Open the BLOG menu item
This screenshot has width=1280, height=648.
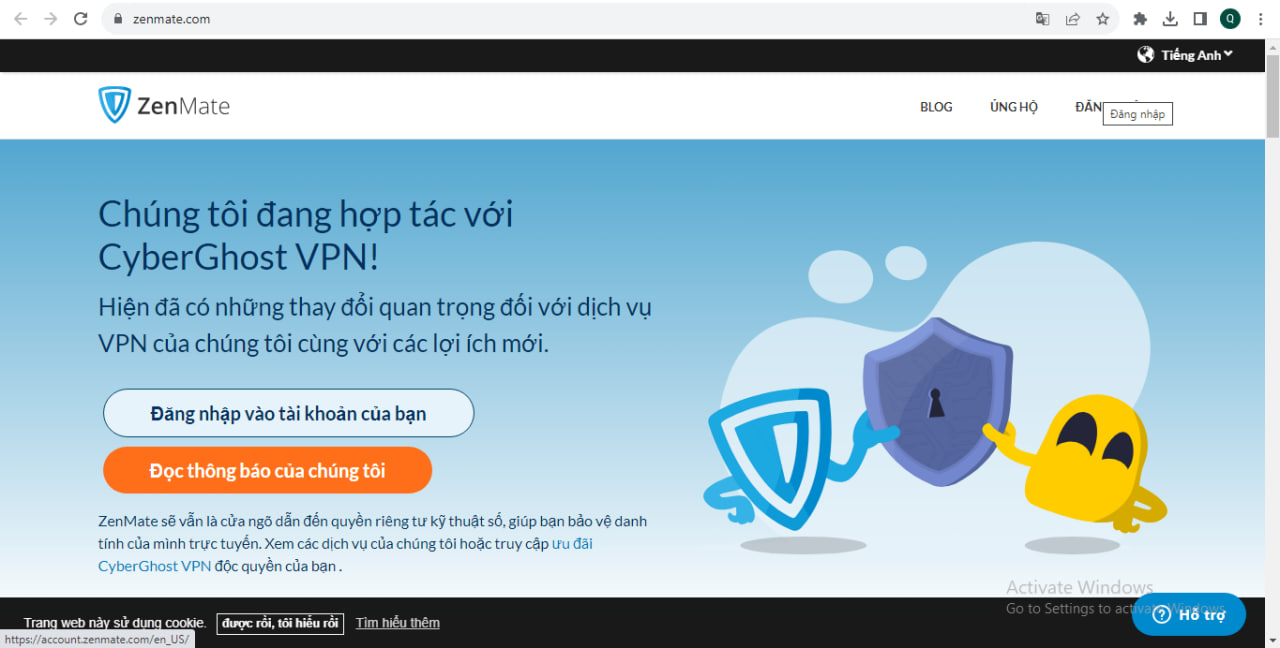click(936, 107)
